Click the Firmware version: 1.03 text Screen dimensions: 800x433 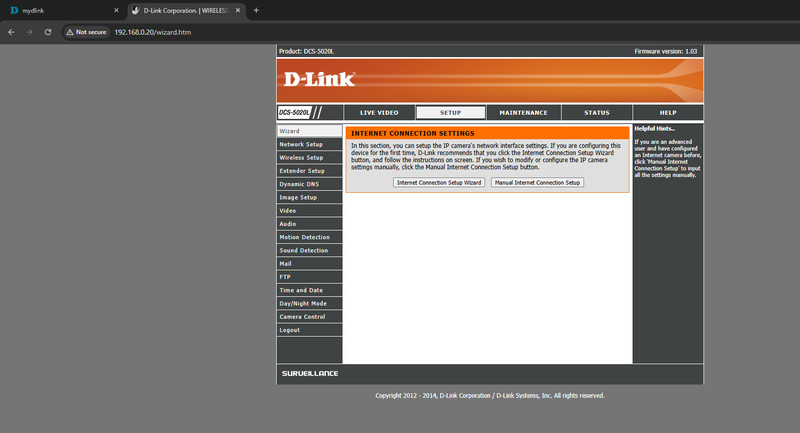[665, 52]
